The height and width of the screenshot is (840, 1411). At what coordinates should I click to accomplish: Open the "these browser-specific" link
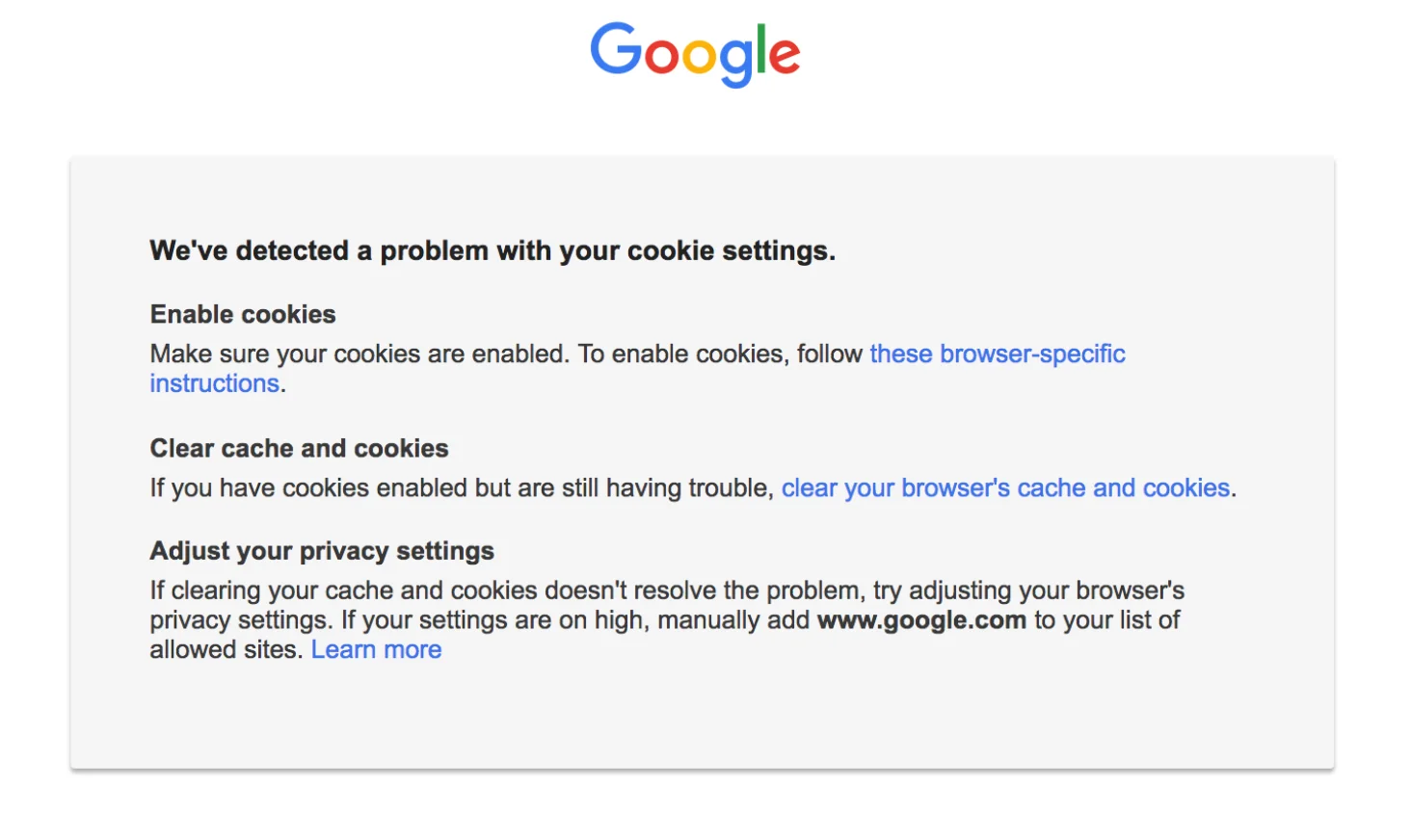(x=998, y=354)
